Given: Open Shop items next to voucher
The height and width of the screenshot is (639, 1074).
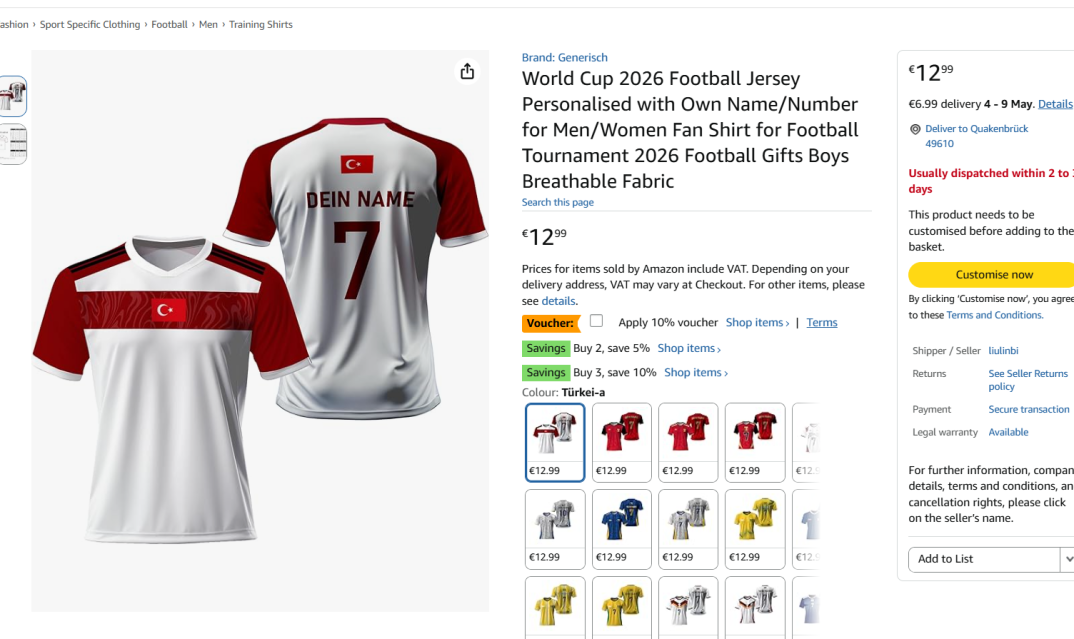Looking at the screenshot, I should tap(757, 322).
